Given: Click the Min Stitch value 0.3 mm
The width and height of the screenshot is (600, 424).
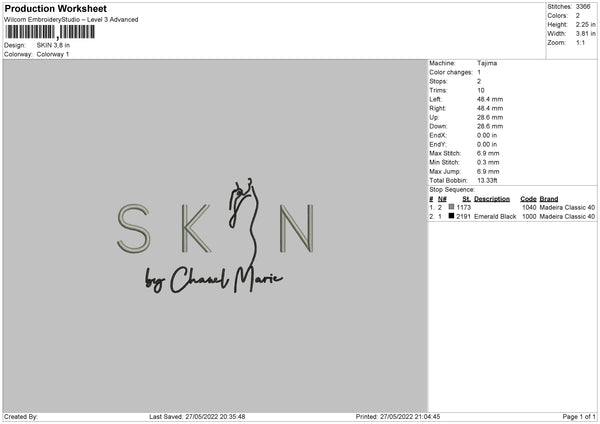Looking at the screenshot, I should [488, 162].
